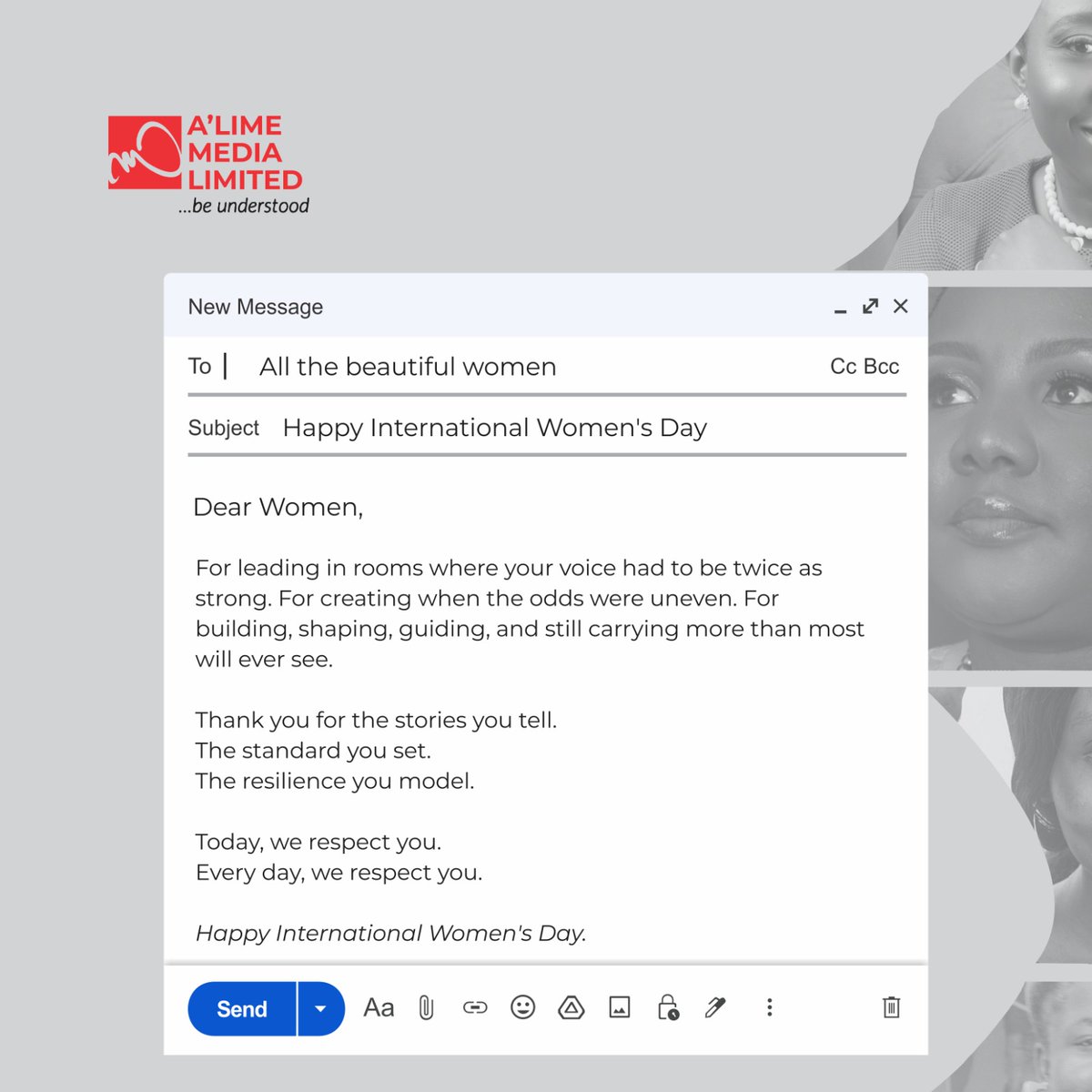
Task: Click the Subject field
Action: [x=547, y=428]
